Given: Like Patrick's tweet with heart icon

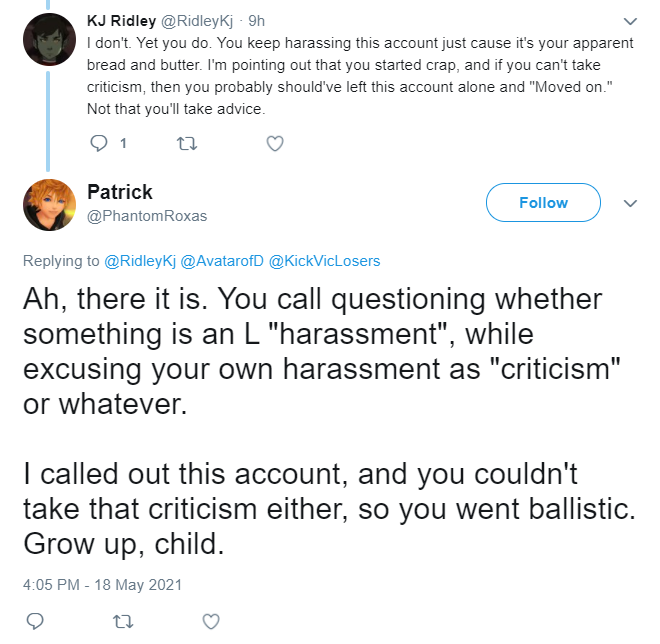Looking at the screenshot, I should pos(211,621).
